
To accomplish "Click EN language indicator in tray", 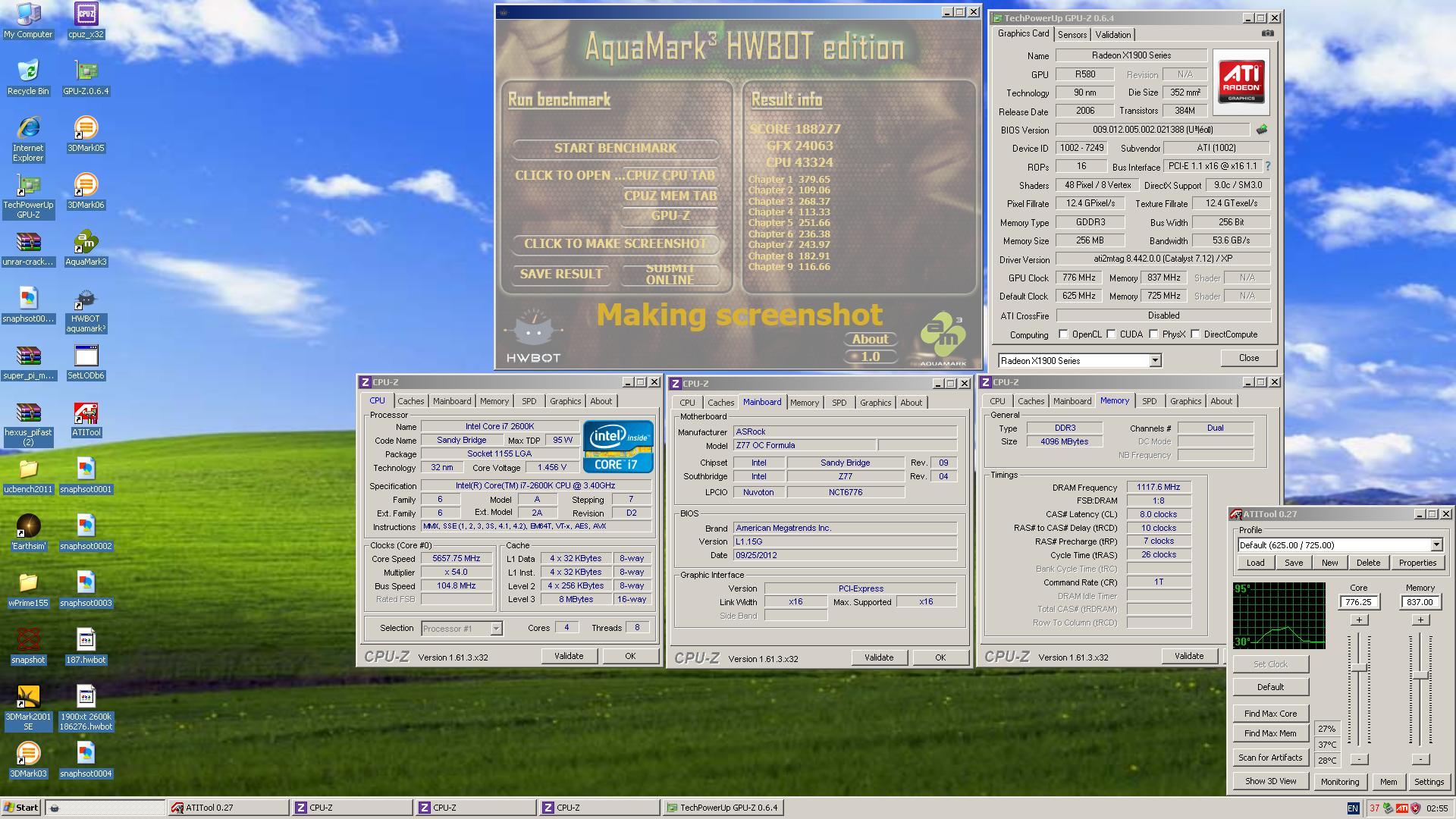I will 1353,808.
